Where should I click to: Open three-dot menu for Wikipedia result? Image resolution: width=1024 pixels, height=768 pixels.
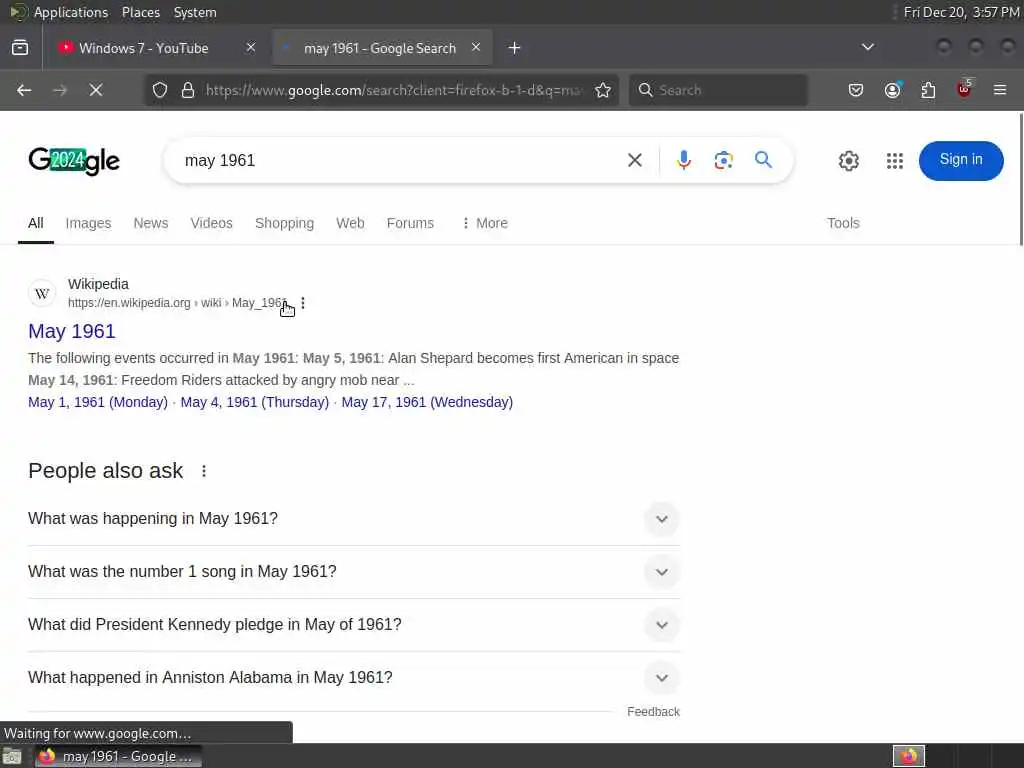(x=303, y=303)
